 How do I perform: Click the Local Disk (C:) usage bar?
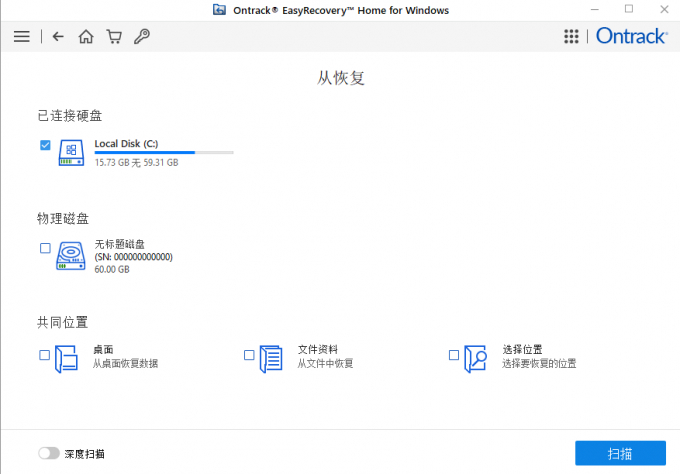[164, 153]
